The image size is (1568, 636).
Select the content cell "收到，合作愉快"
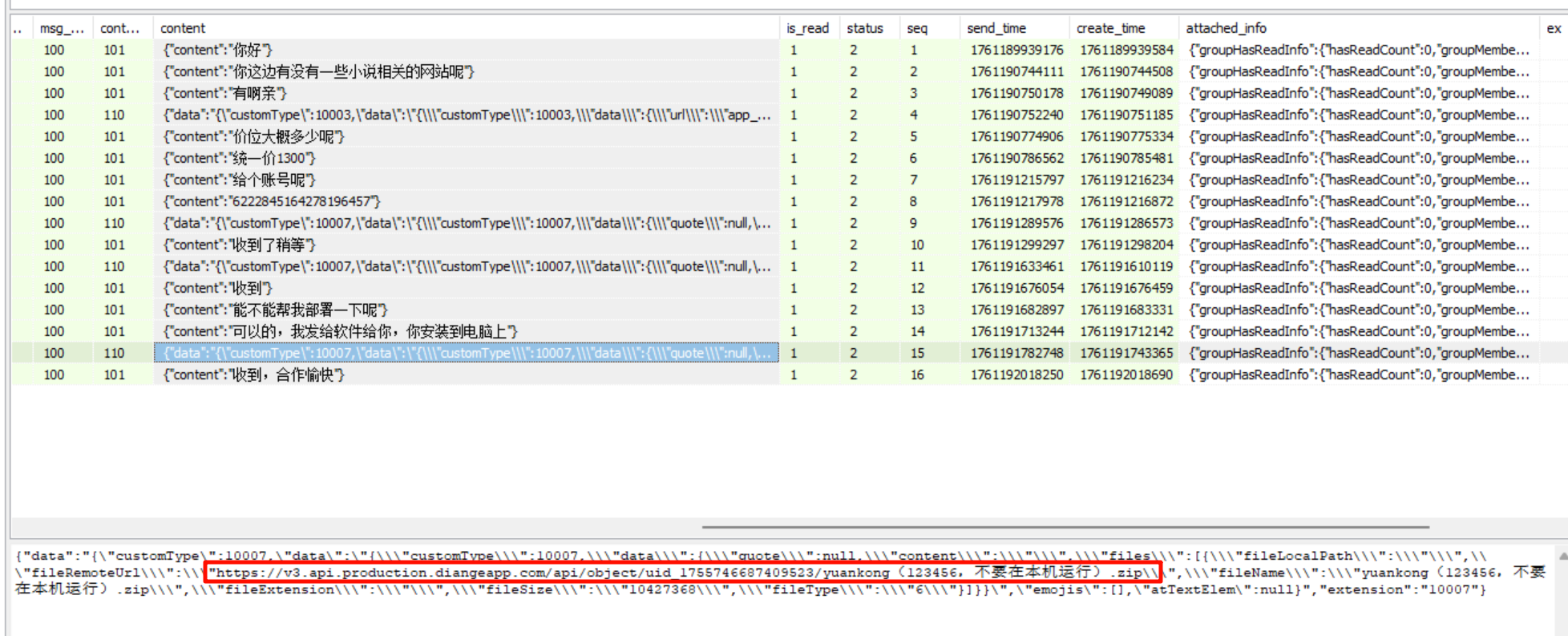click(254, 375)
